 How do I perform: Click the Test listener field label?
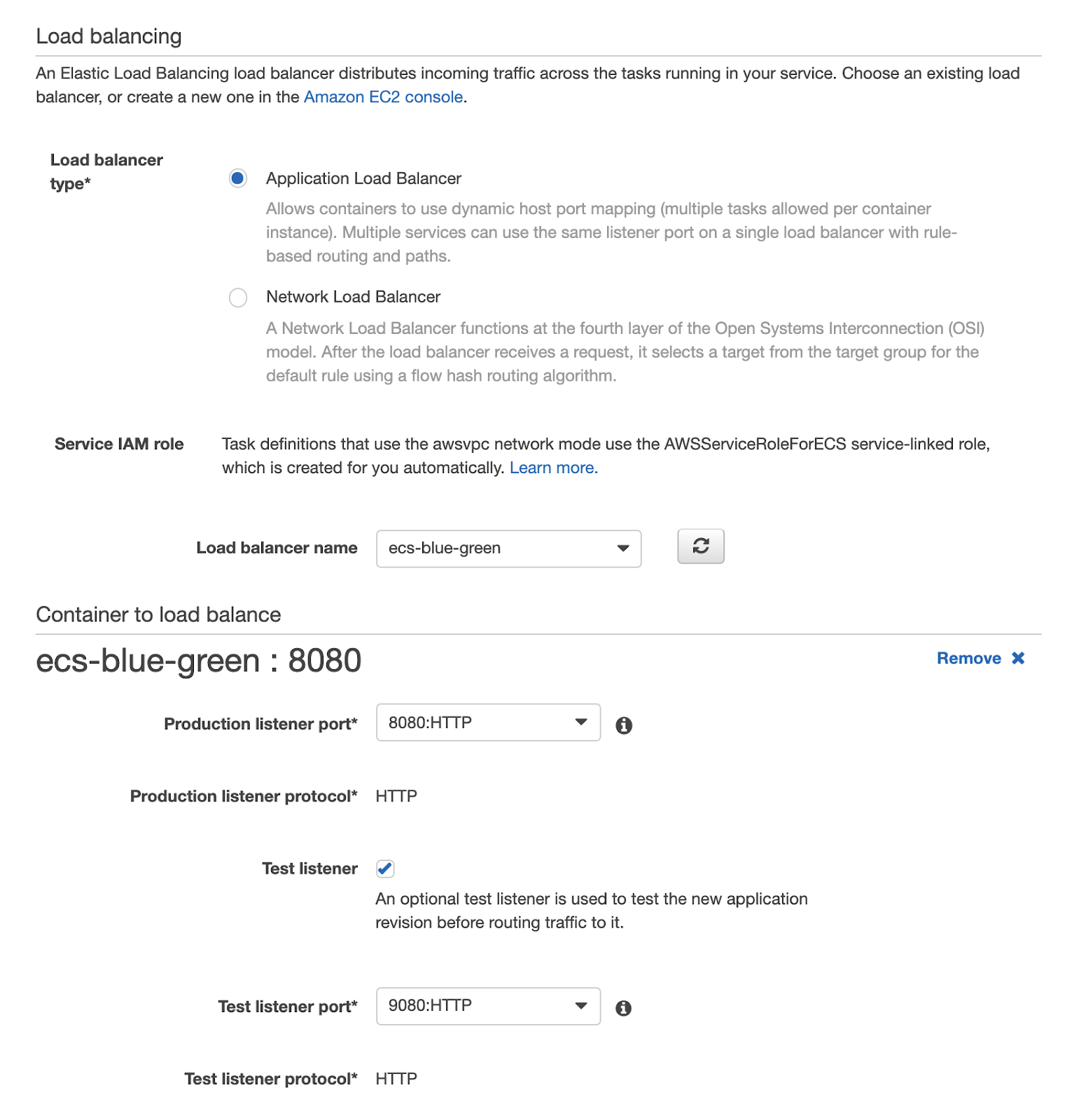[309, 869]
